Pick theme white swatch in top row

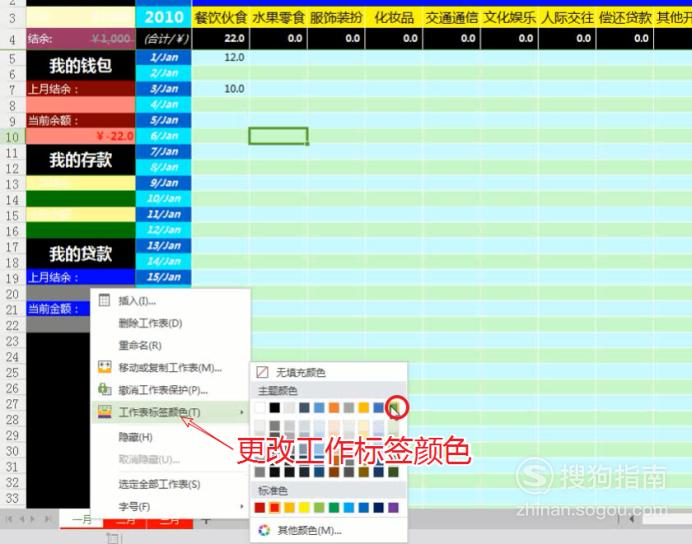(x=260, y=407)
